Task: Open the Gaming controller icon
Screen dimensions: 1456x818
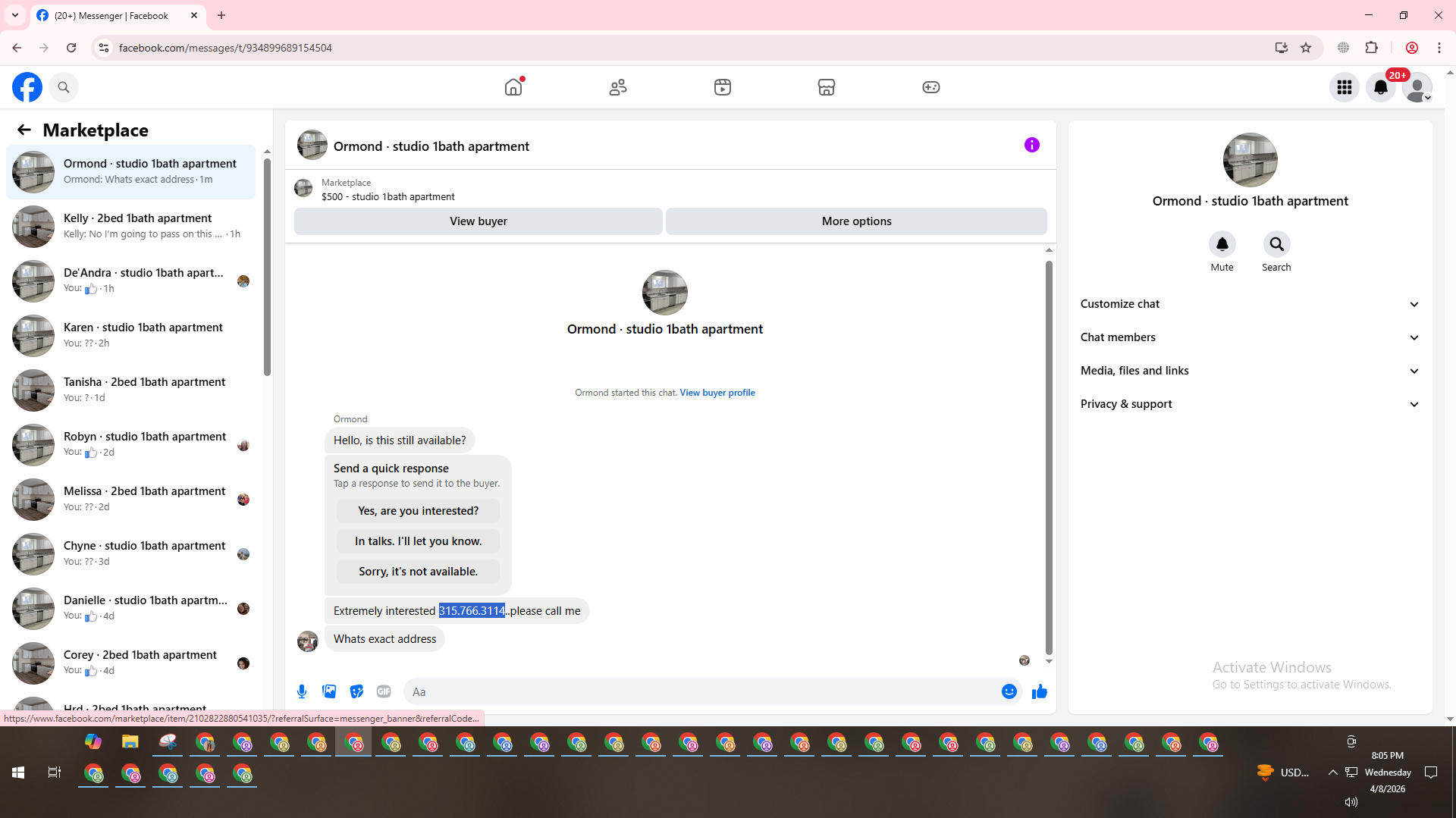Action: (x=931, y=87)
